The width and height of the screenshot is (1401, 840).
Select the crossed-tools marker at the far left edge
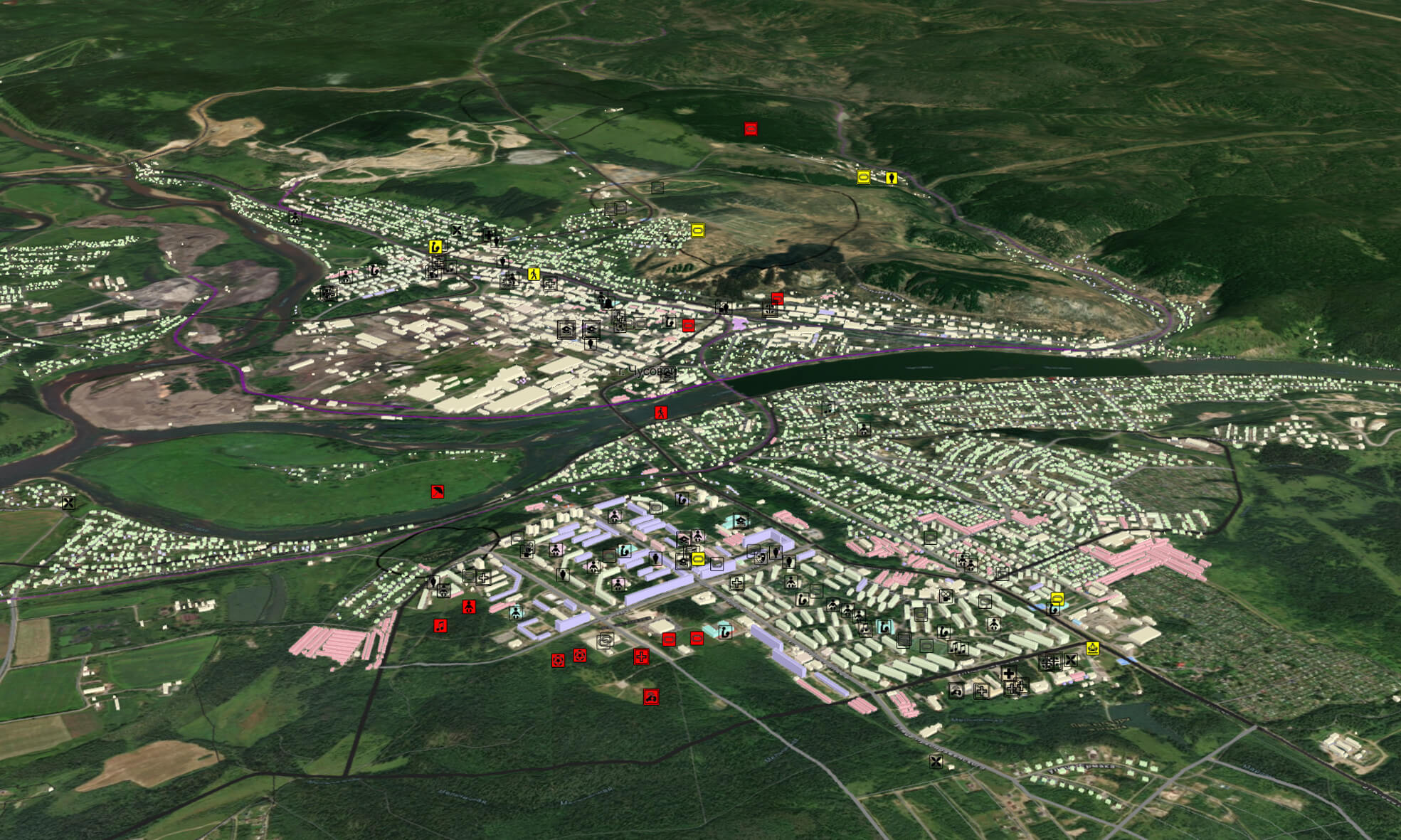pyautogui.click(x=68, y=504)
